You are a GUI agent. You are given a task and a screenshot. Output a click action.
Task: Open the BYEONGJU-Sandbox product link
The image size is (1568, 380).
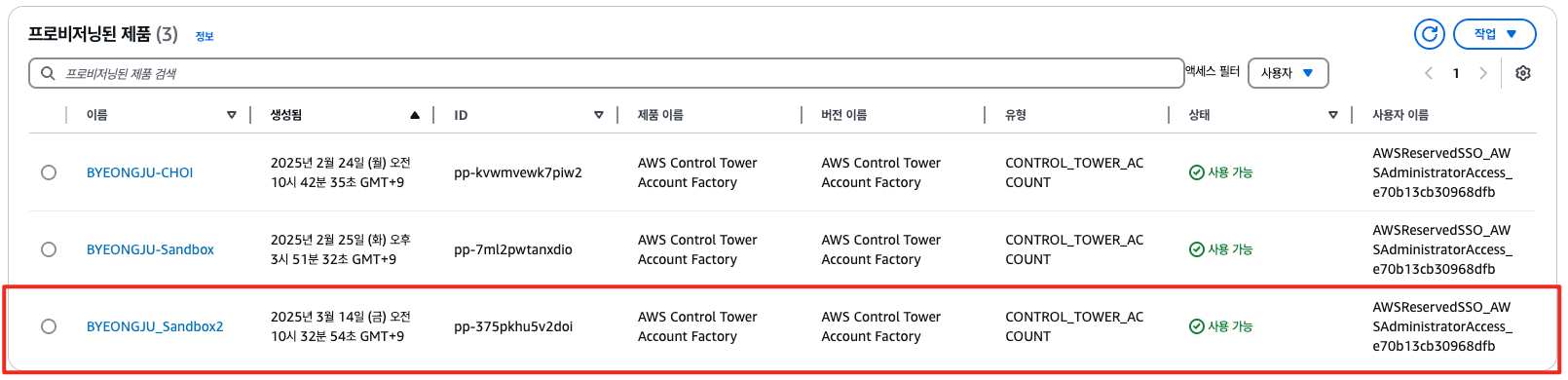tap(150, 249)
